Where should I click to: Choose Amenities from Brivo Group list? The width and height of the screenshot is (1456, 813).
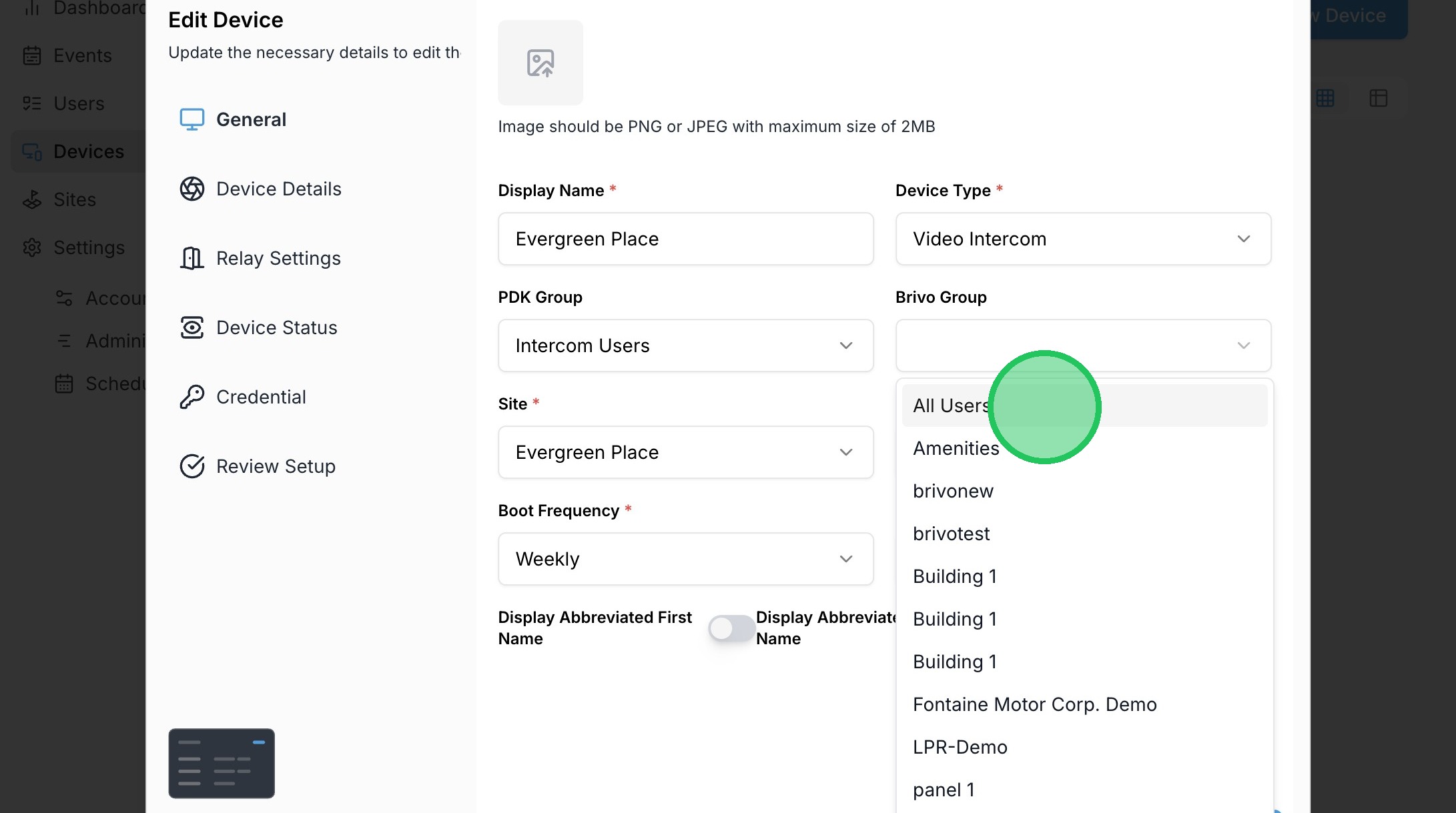coord(956,449)
